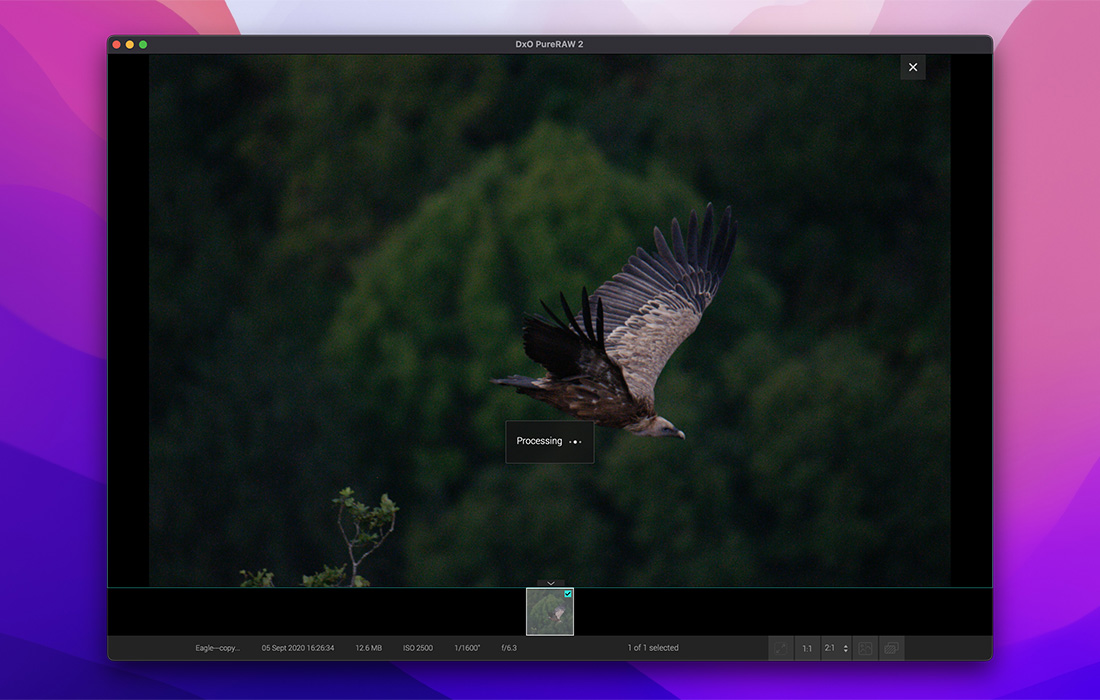Image resolution: width=1100 pixels, height=700 pixels.
Task: Click the Processing indicator box
Action: [549, 441]
